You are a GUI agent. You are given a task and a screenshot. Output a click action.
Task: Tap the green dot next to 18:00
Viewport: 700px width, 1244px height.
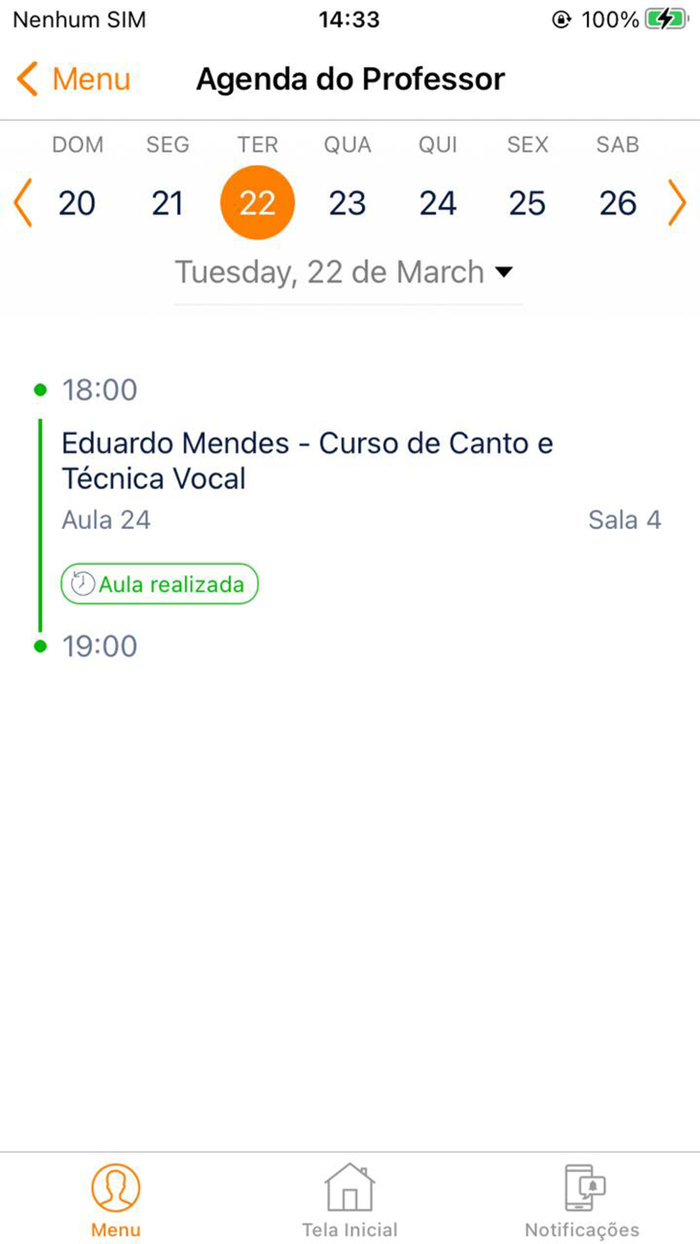pyautogui.click(x=40, y=390)
